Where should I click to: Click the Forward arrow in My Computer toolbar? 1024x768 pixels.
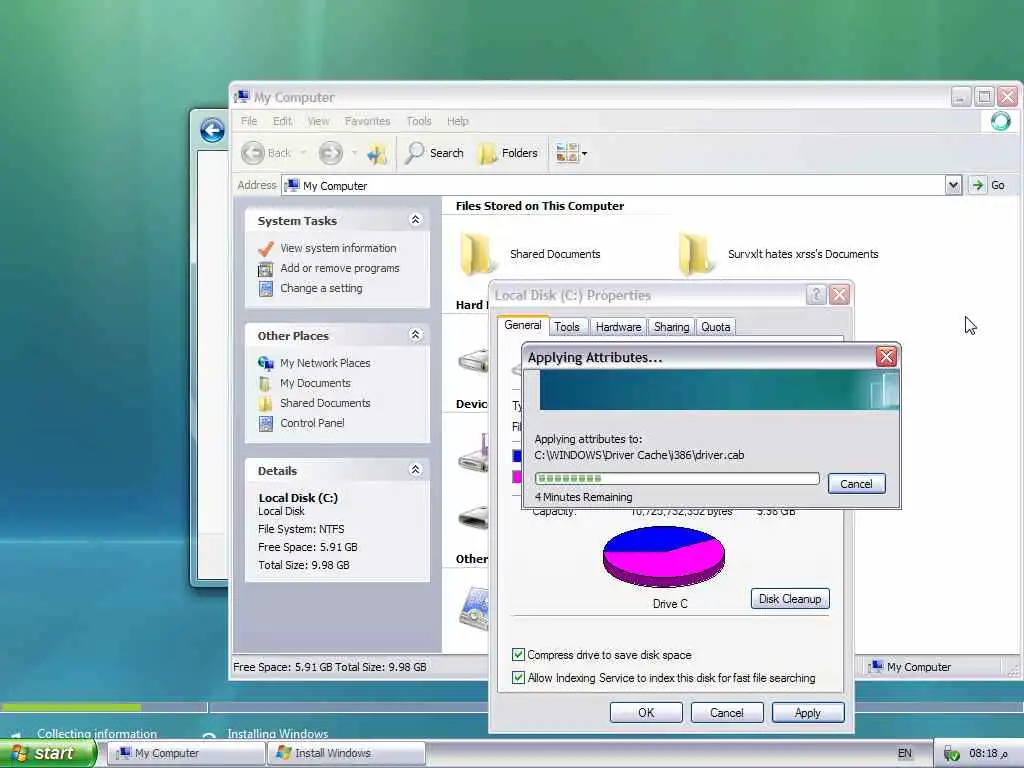pos(330,153)
